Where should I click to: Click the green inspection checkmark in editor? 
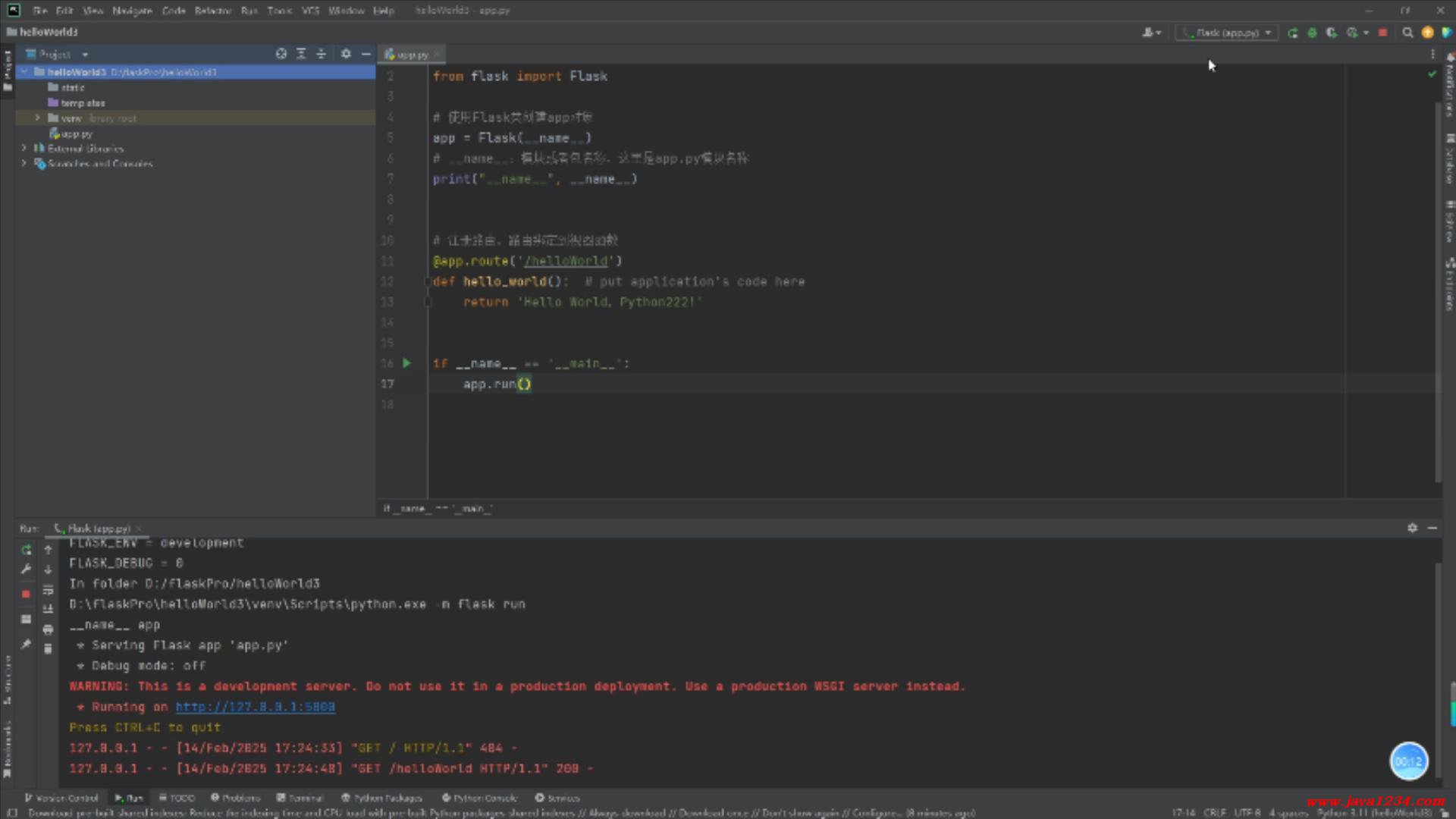[x=1432, y=74]
